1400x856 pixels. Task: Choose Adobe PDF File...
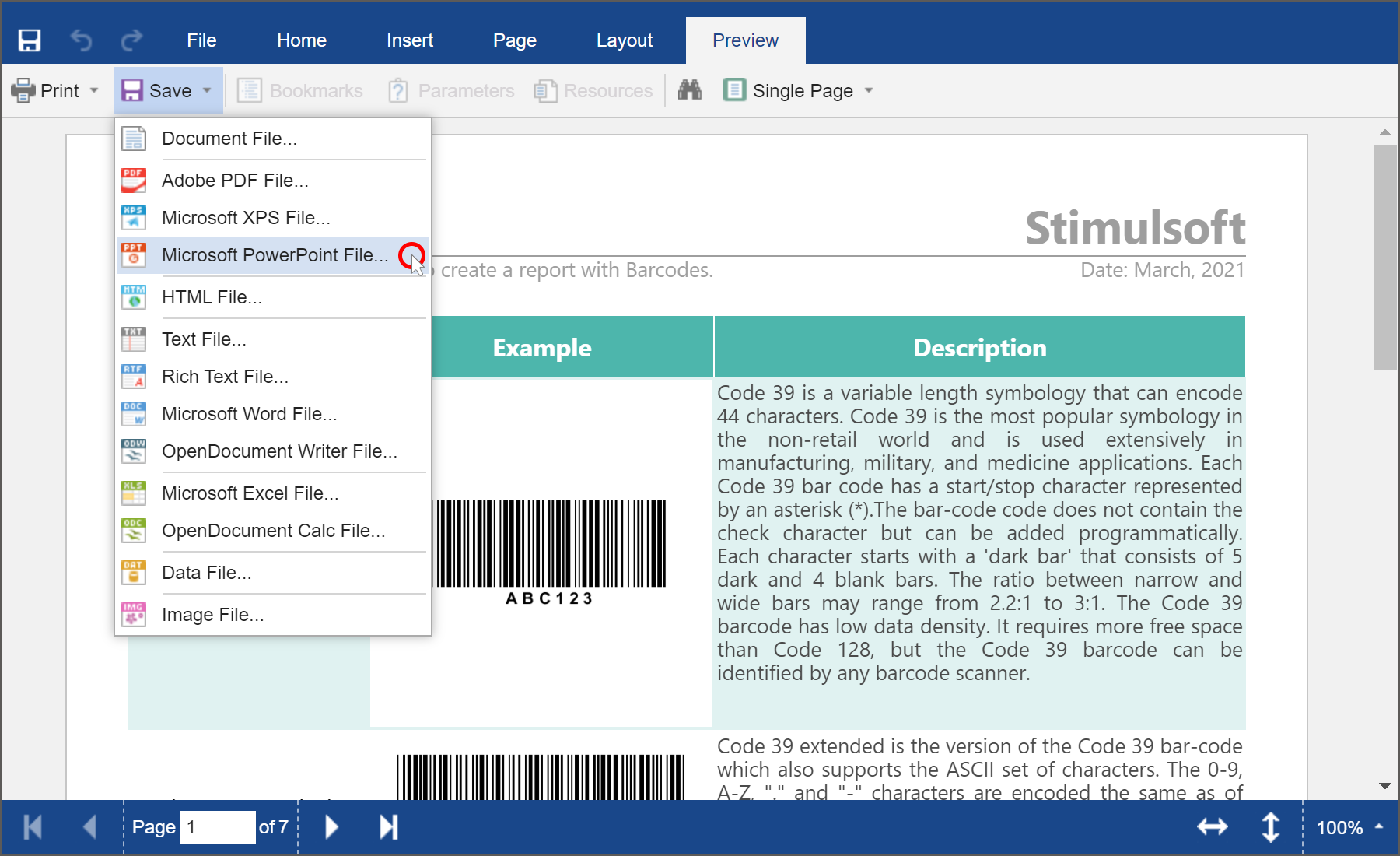(x=273, y=181)
